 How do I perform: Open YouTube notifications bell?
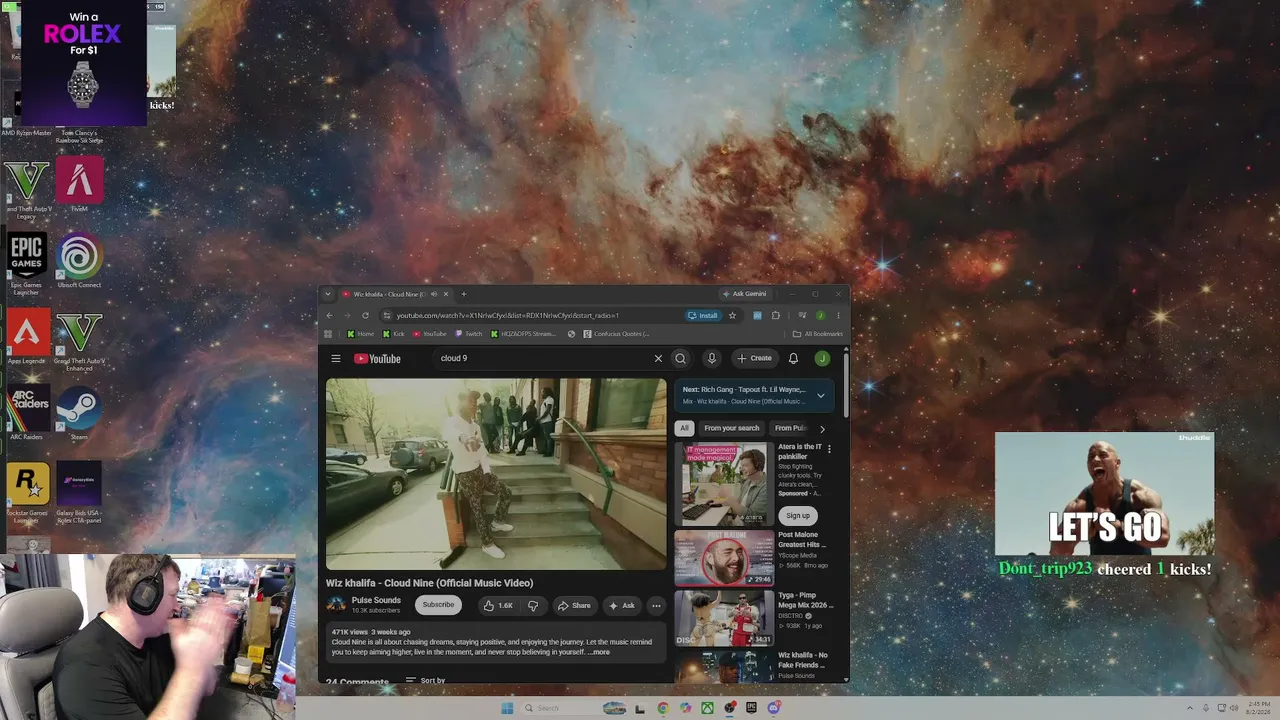point(793,359)
